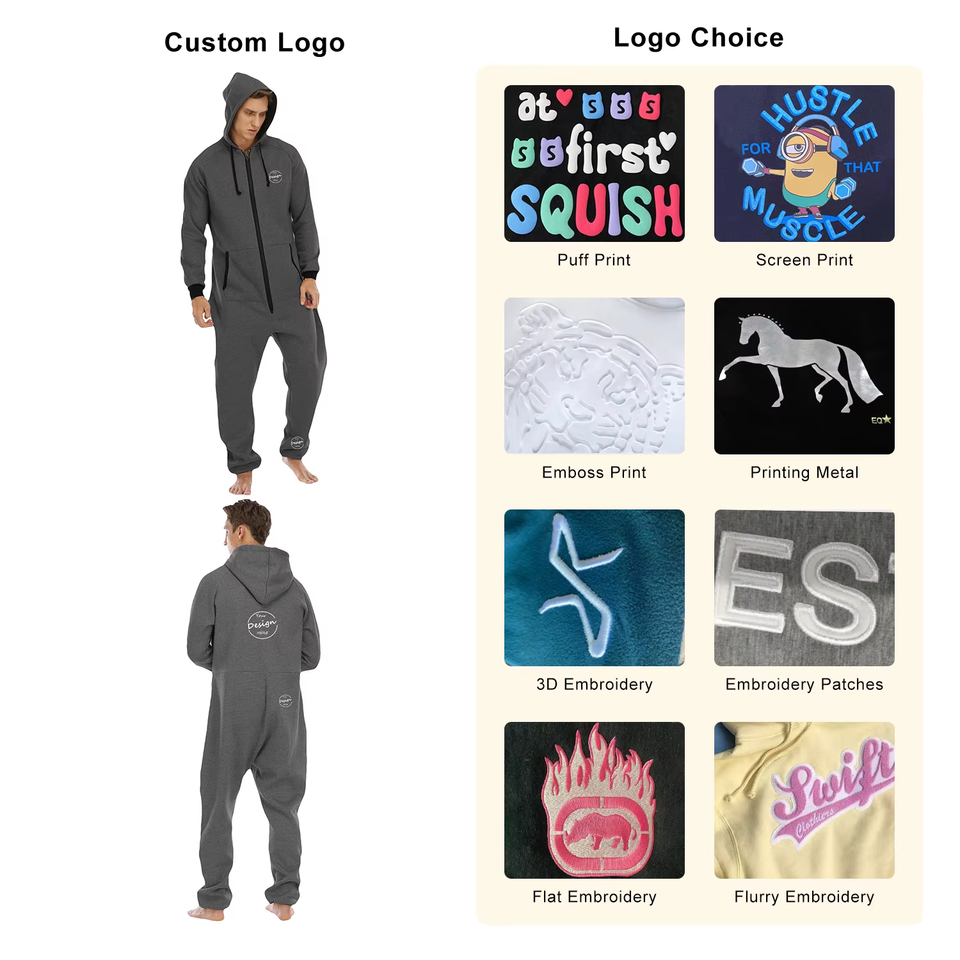Click the Embroidery Patches gray sample
The width and height of the screenshot is (960, 960).
pos(804,587)
